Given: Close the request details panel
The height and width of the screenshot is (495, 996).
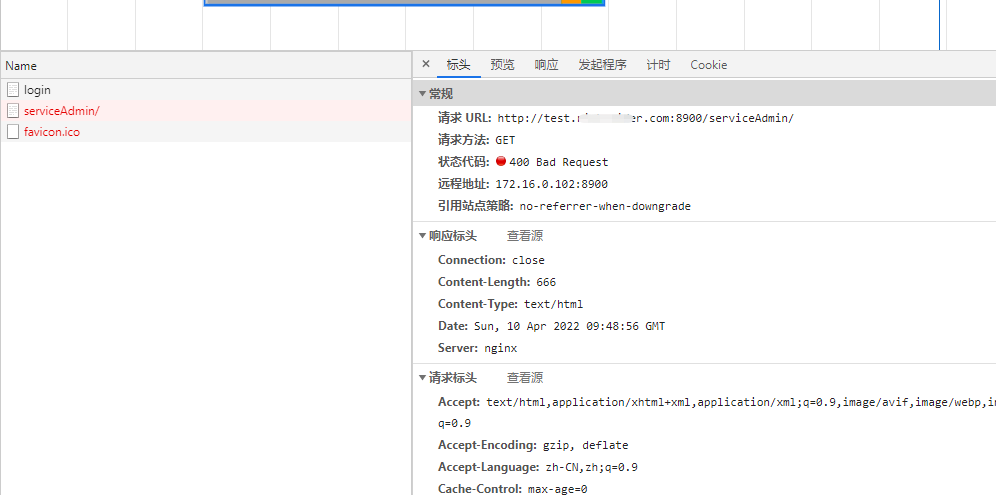Looking at the screenshot, I should (426, 64).
